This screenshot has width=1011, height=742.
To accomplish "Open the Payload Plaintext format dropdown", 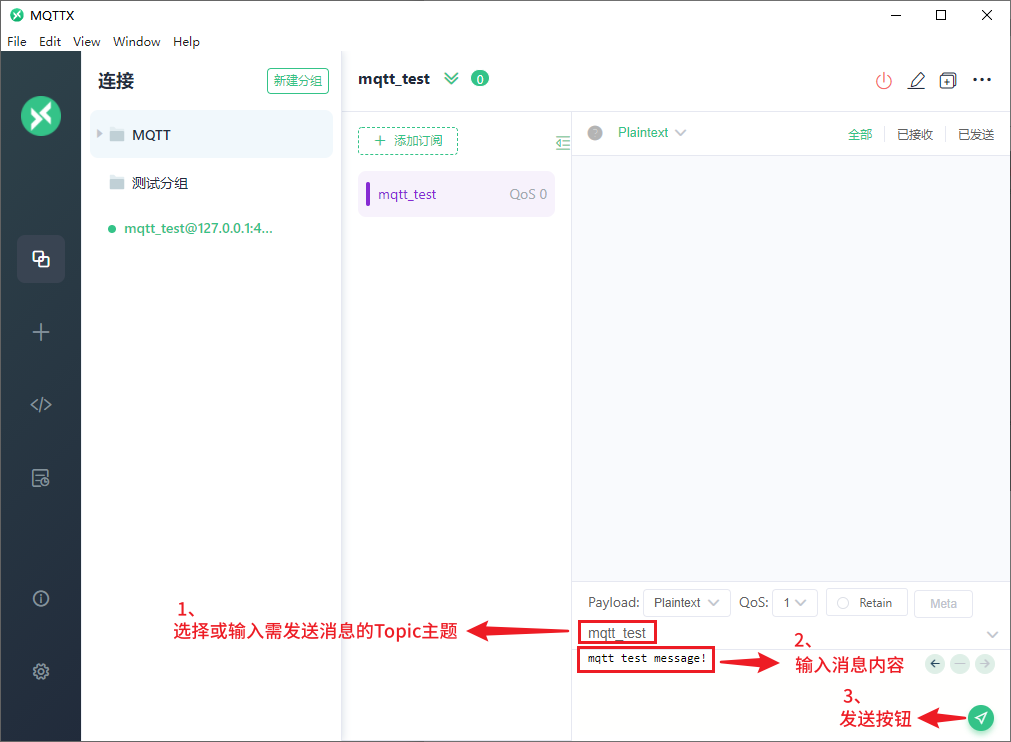I will pos(687,603).
